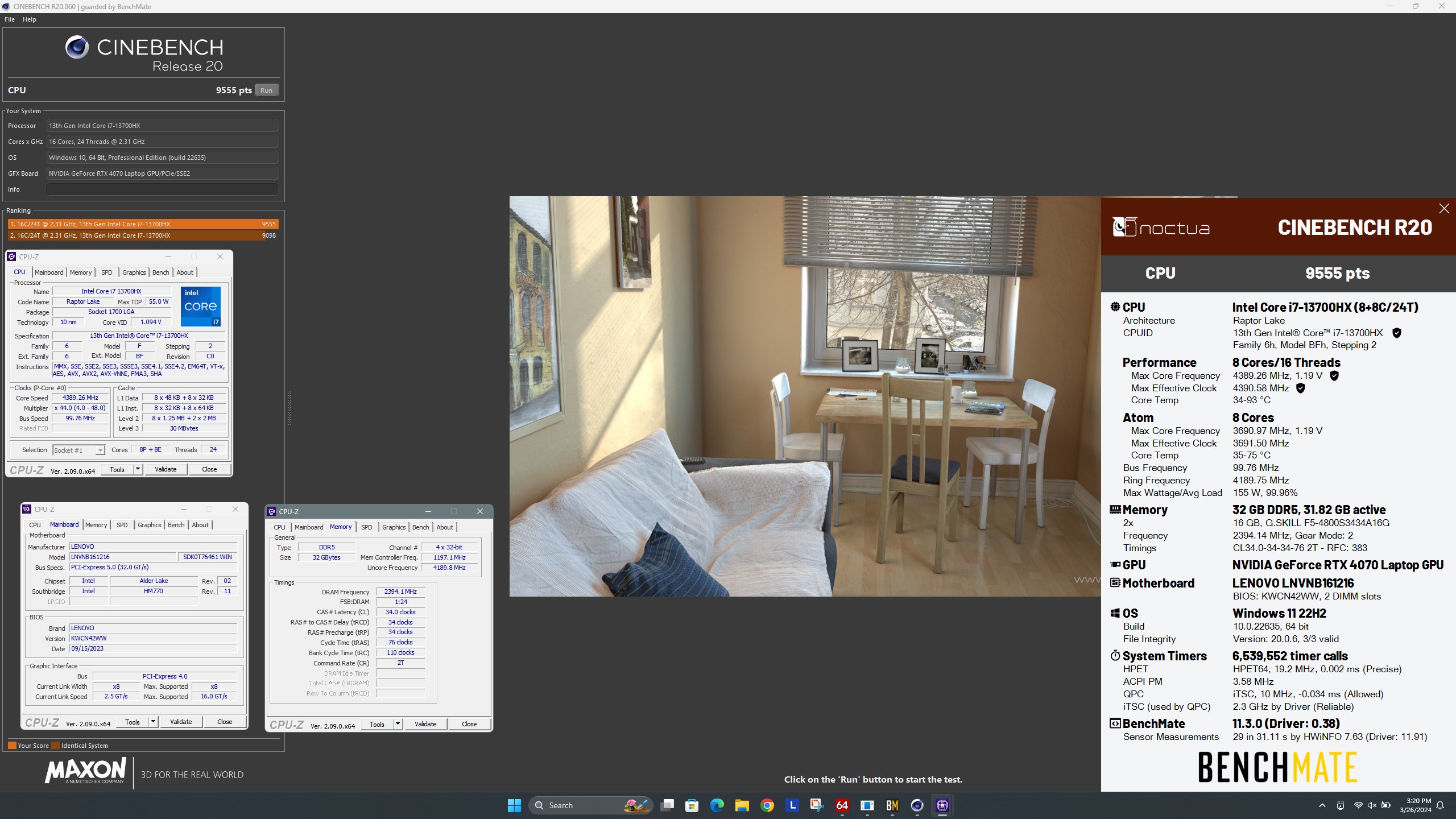The width and height of the screenshot is (1456, 819).
Task: Click Tools button in CPU-Z memory window
Action: [x=377, y=724]
